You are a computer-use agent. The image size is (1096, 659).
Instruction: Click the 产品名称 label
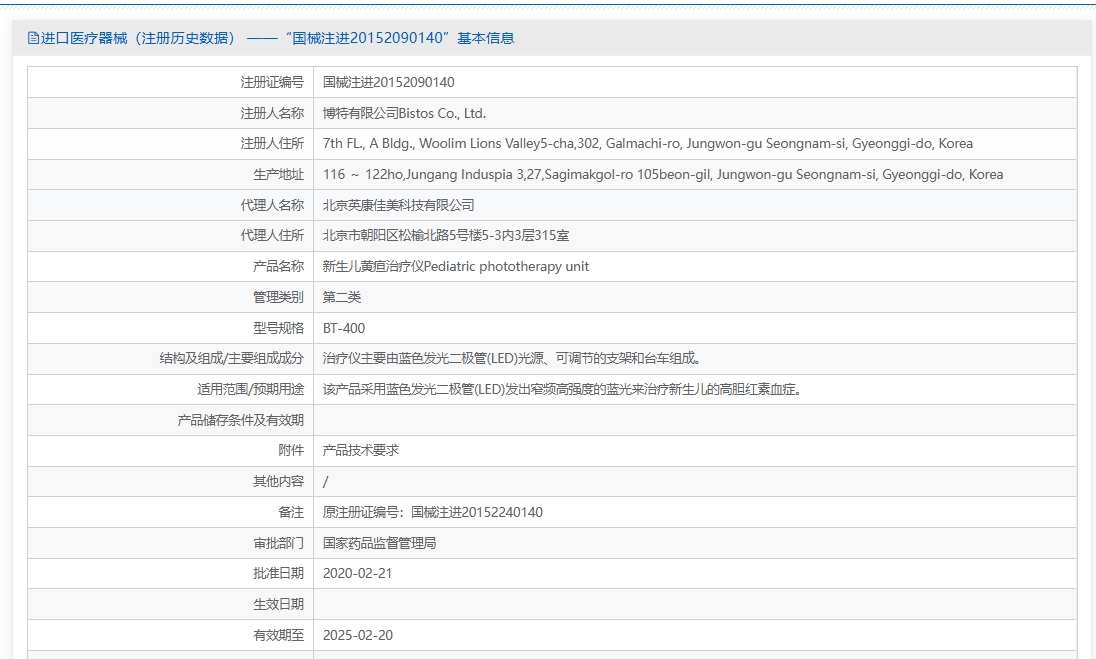coord(279,266)
